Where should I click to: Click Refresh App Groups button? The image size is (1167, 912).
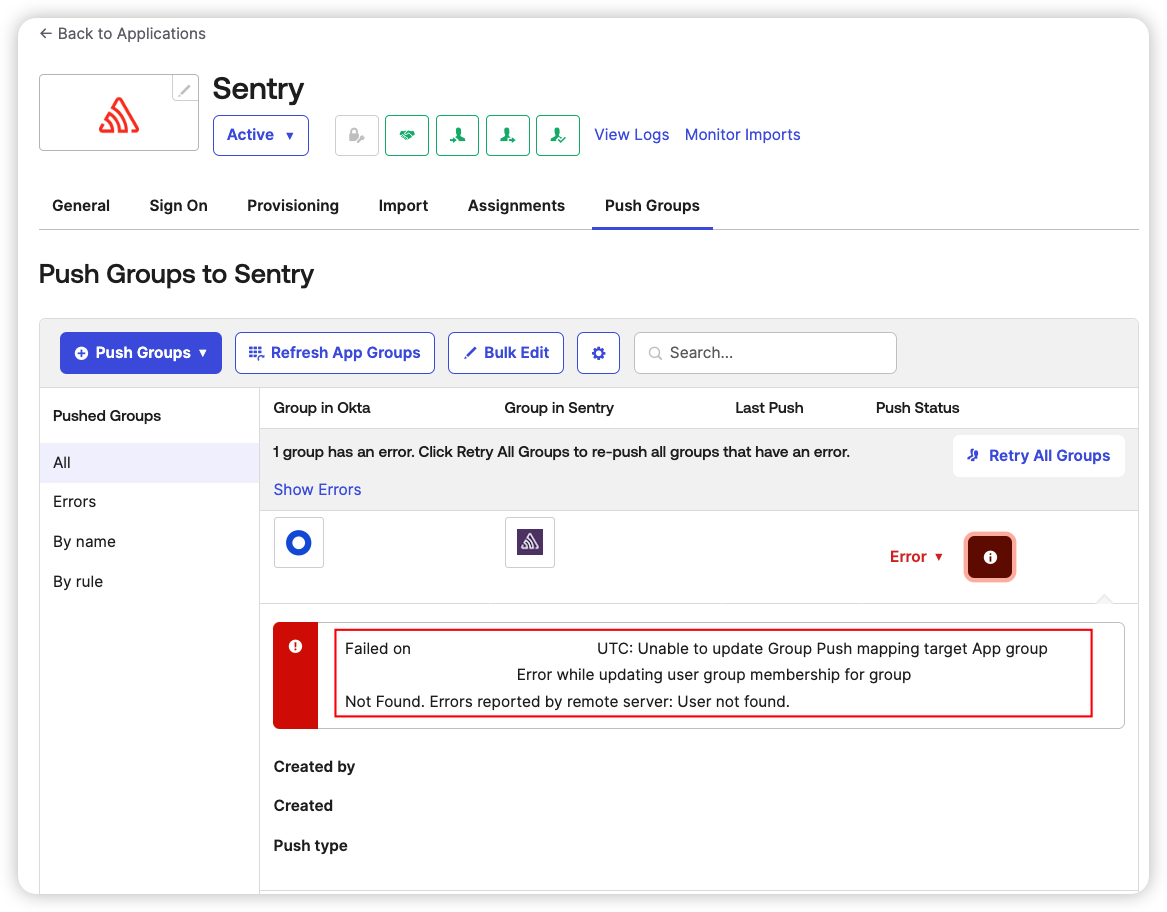click(335, 353)
